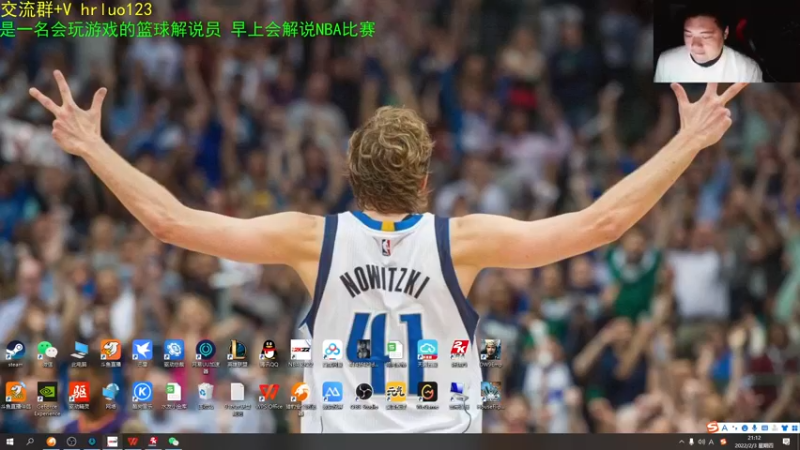Toggle Chinese/English mode on Sogou bar
The width and height of the screenshot is (800, 450).
(724, 428)
